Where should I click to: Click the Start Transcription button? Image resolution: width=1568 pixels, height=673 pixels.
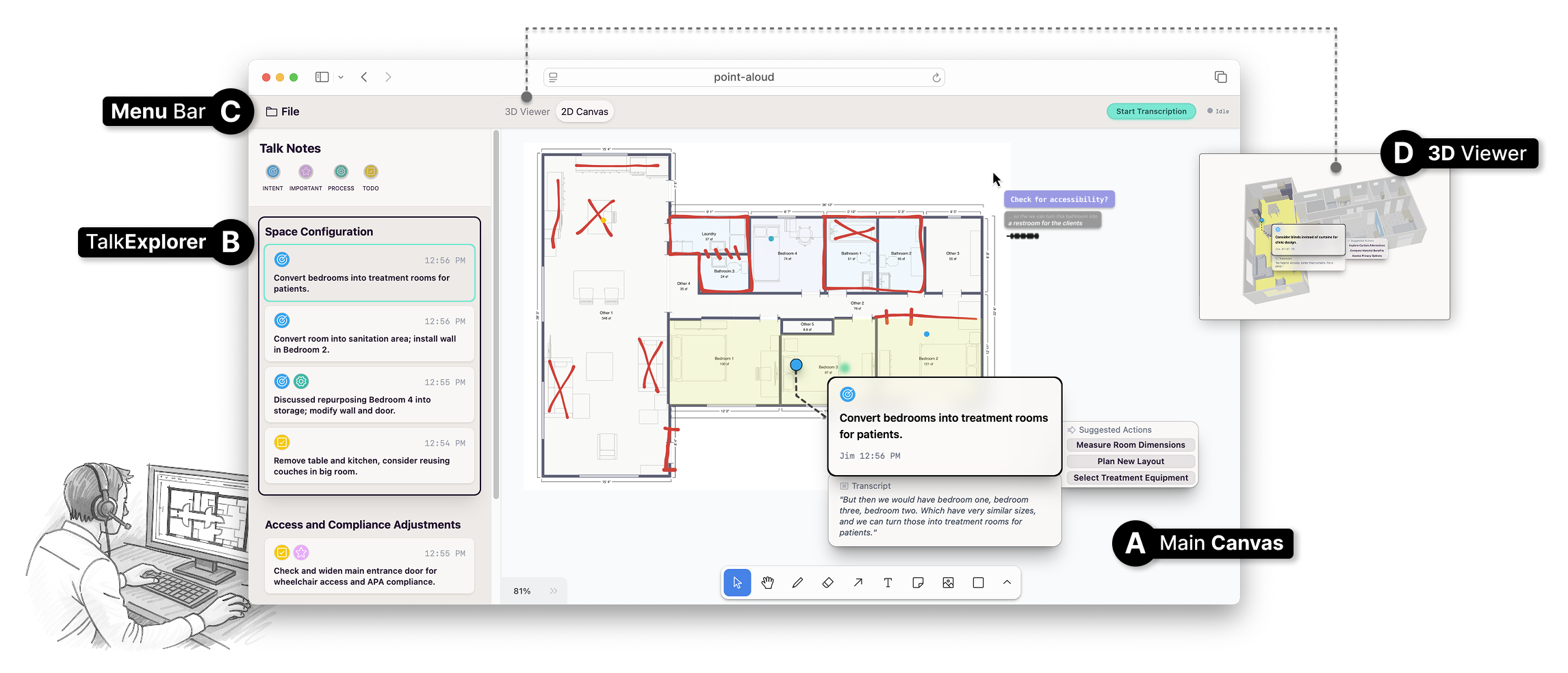click(1151, 112)
